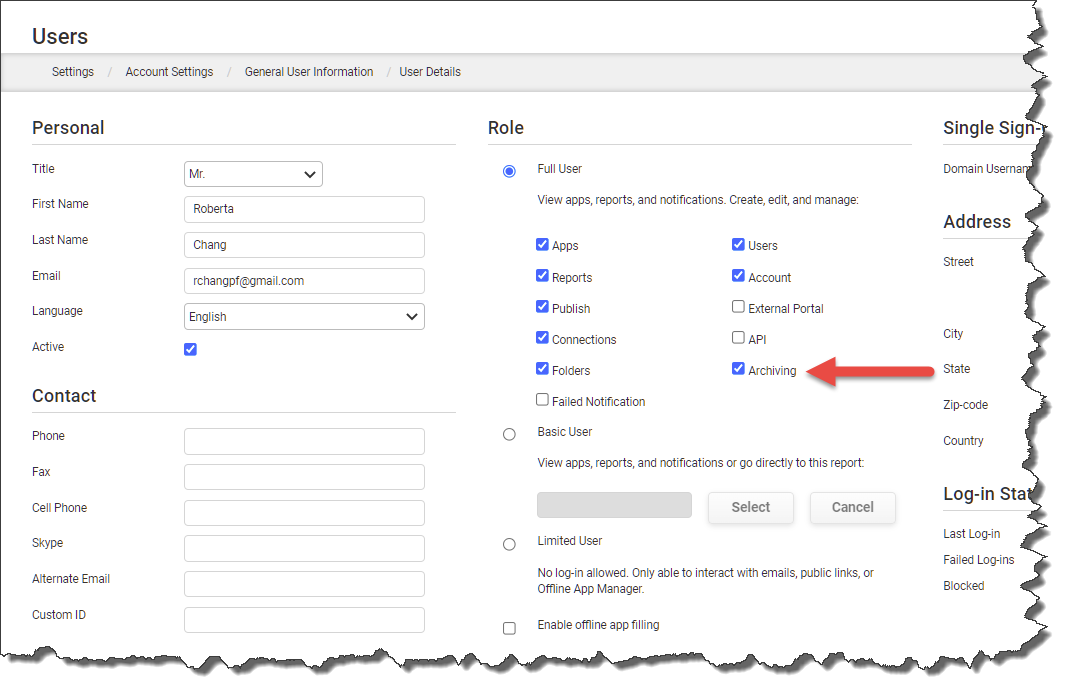Screen dimensions: 1068x692
Task: Go to Account Settings breadcrumb
Action: point(169,72)
